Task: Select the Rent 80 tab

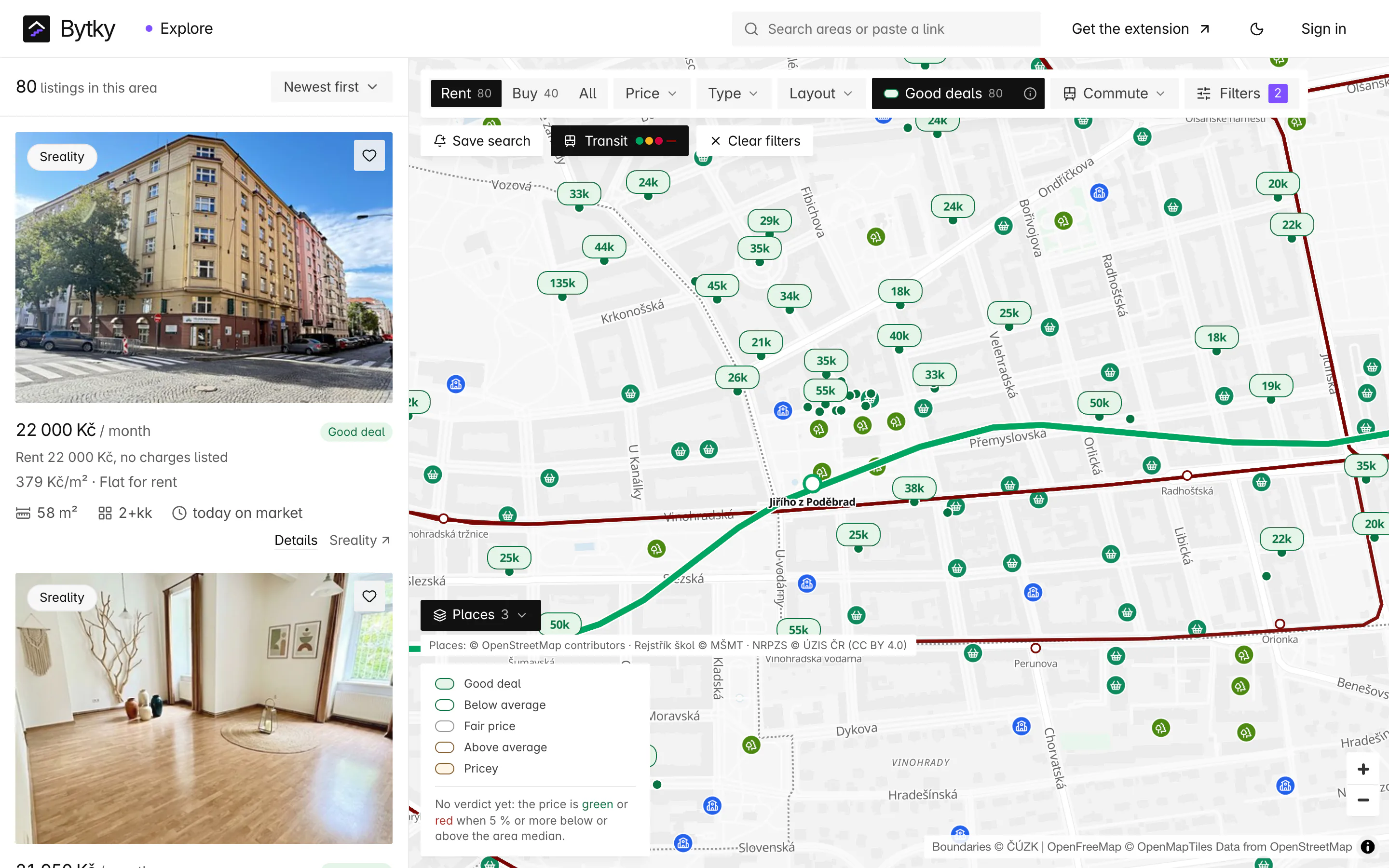Action: tap(466, 94)
